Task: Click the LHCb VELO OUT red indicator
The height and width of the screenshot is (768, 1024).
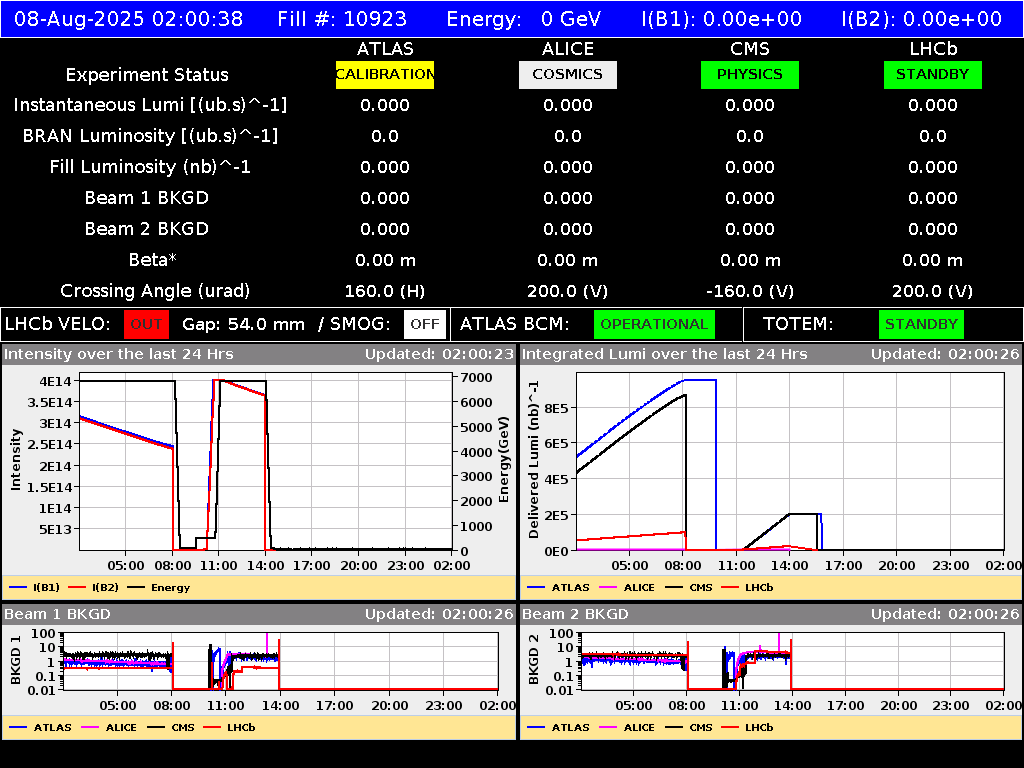Action: click(x=146, y=324)
